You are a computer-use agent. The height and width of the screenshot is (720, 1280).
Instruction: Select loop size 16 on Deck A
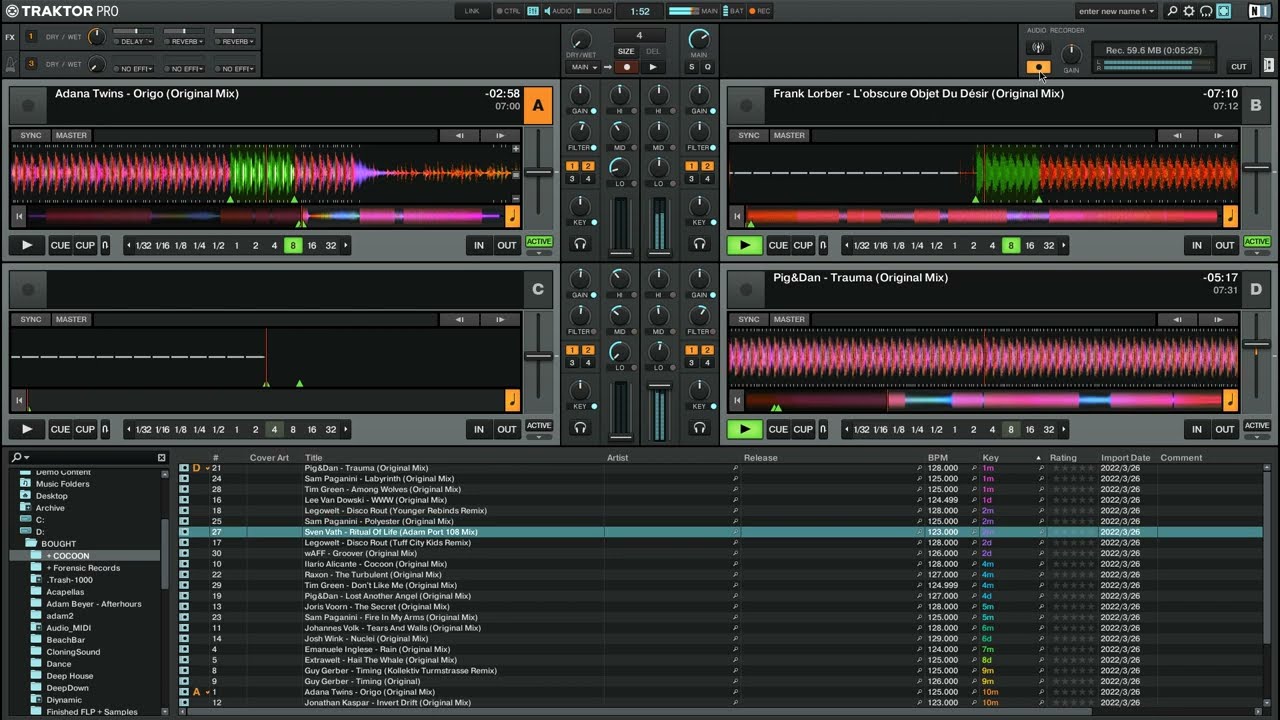(312, 245)
